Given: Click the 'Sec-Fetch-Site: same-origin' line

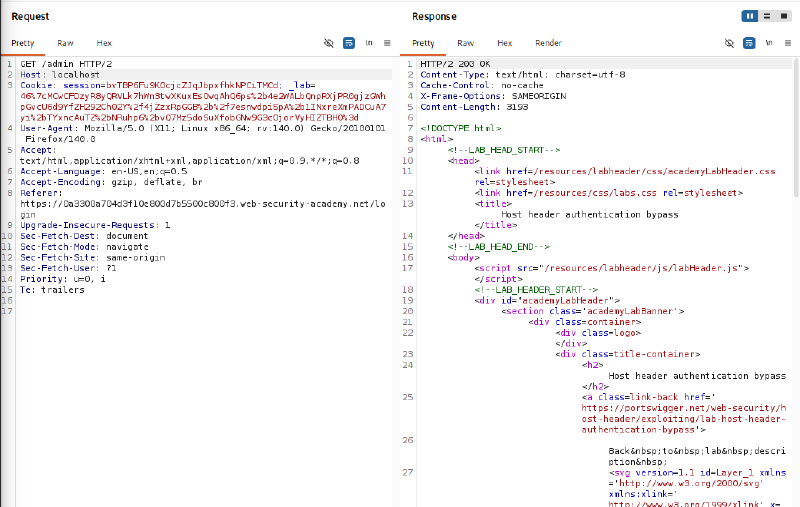Looking at the screenshot, I should coord(92,257).
